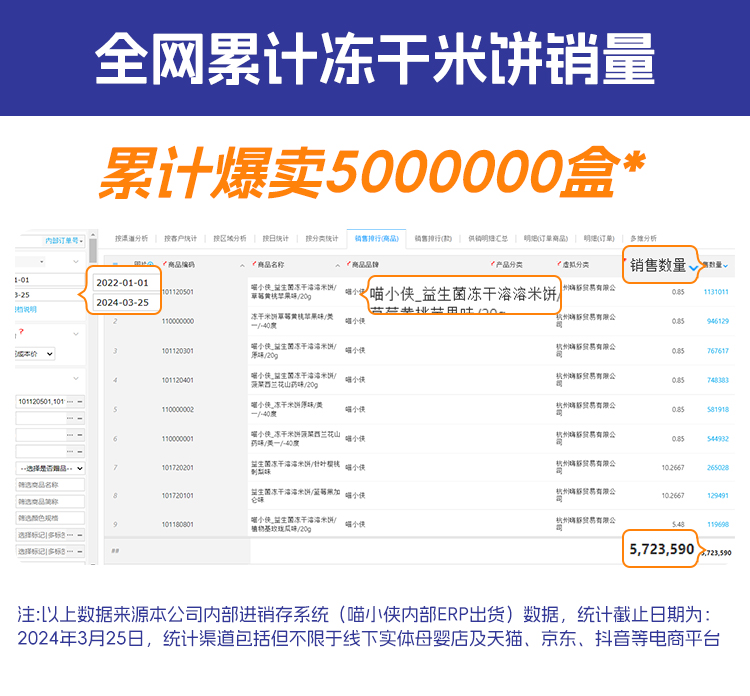Open the 按区域分析 tab
Screen dimensions: 750x696
230,238
